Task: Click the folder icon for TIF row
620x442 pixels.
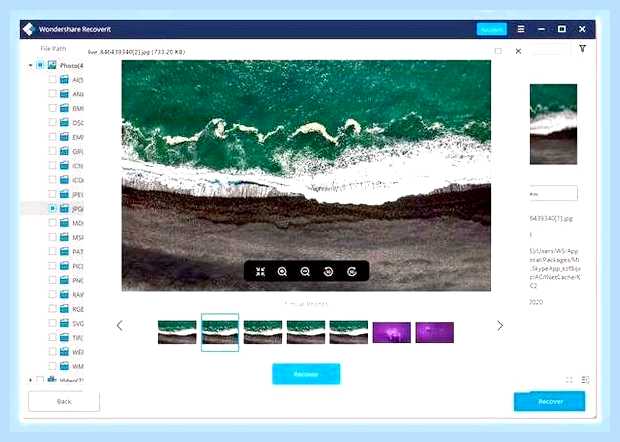Action: point(64,337)
